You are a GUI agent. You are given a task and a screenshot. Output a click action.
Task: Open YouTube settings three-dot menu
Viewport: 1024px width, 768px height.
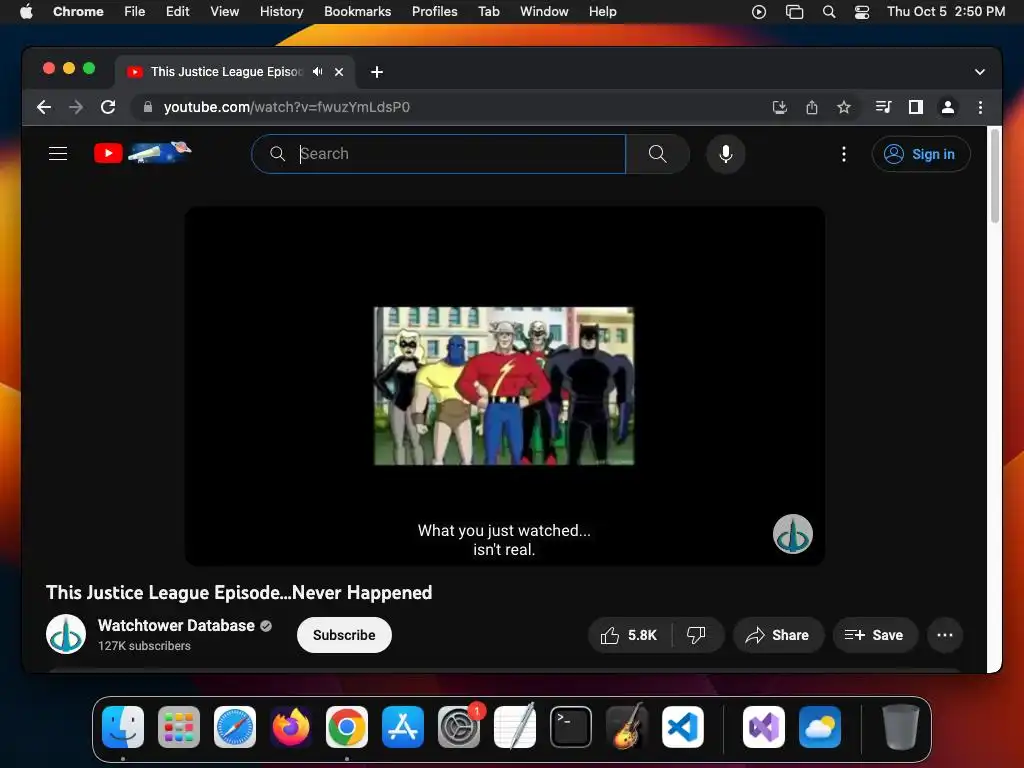point(844,153)
